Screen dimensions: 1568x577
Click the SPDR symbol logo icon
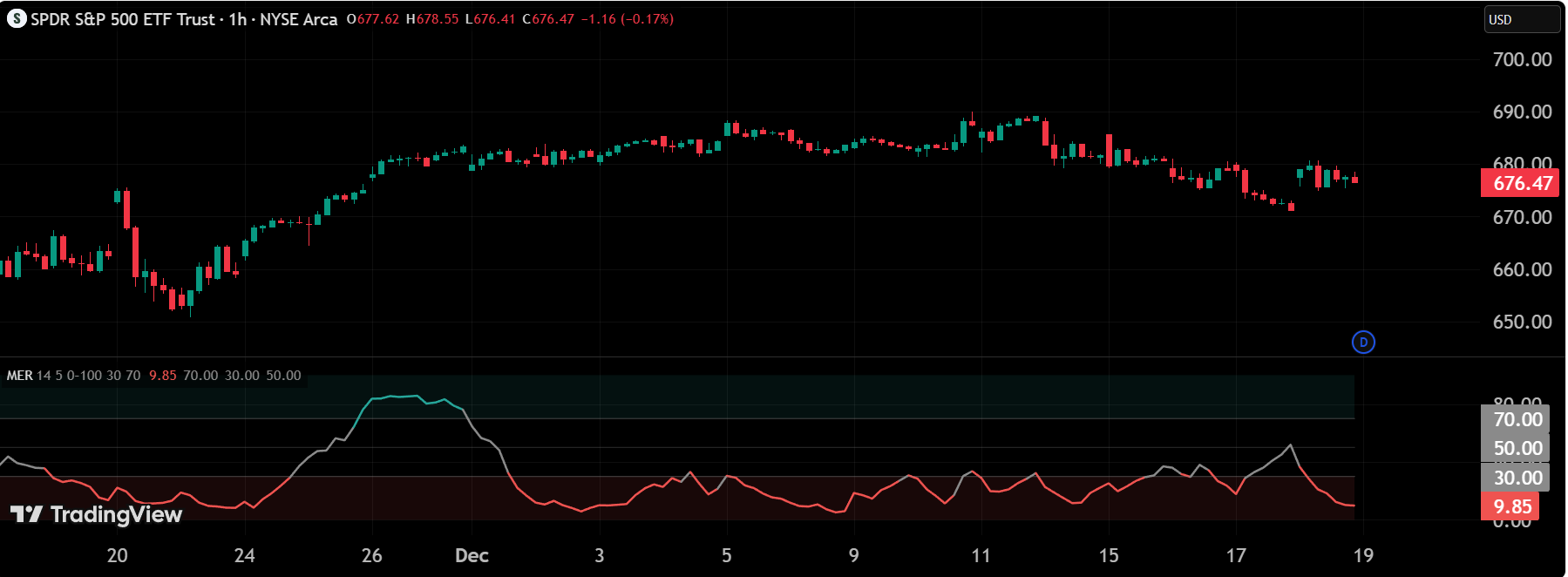[x=16, y=19]
